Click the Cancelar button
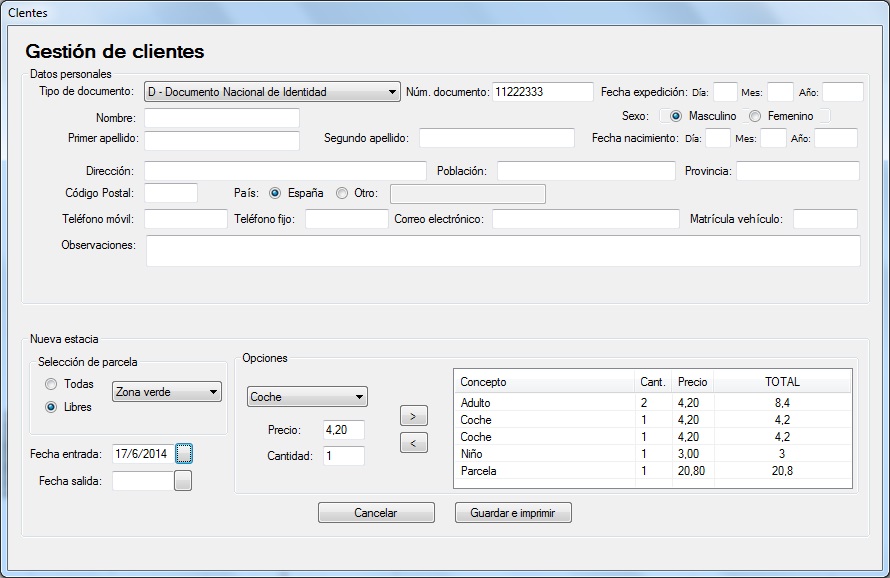The width and height of the screenshot is (890, 578). (x=376, y=513)
